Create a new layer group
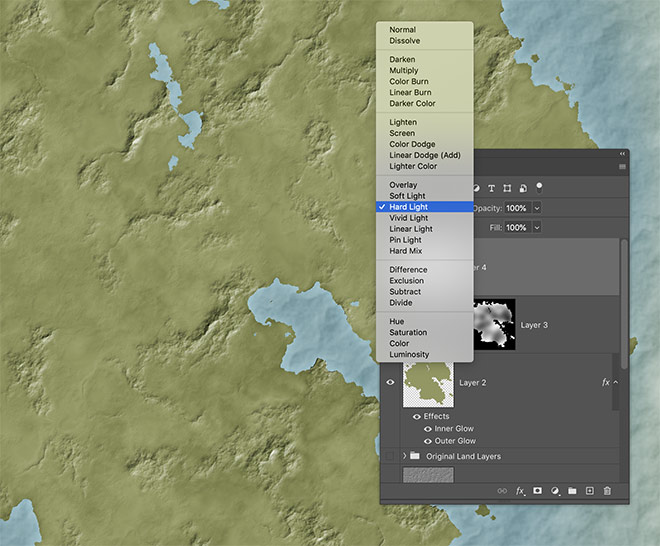 [x=572, y=491]
